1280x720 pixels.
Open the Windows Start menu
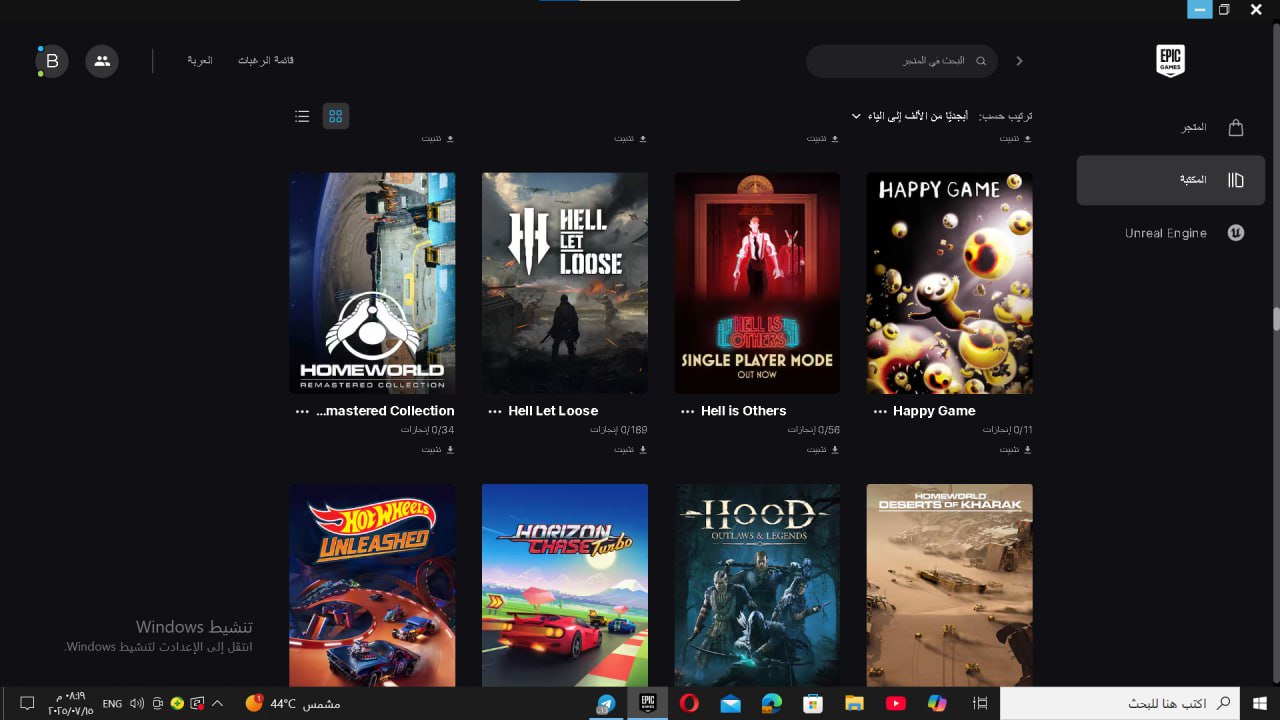coord(1260,703)
